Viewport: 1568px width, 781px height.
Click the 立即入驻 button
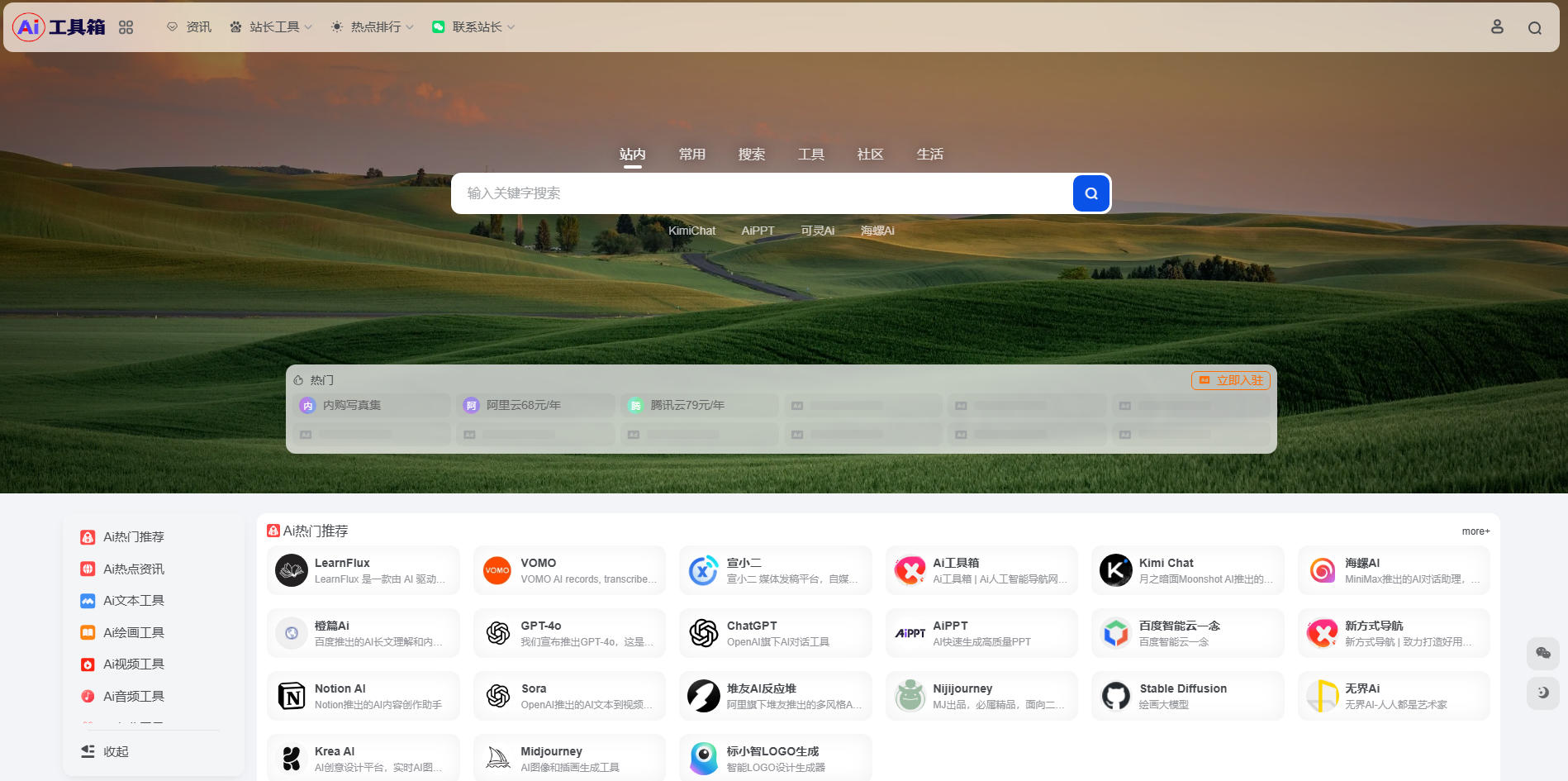pos(1231,380)
